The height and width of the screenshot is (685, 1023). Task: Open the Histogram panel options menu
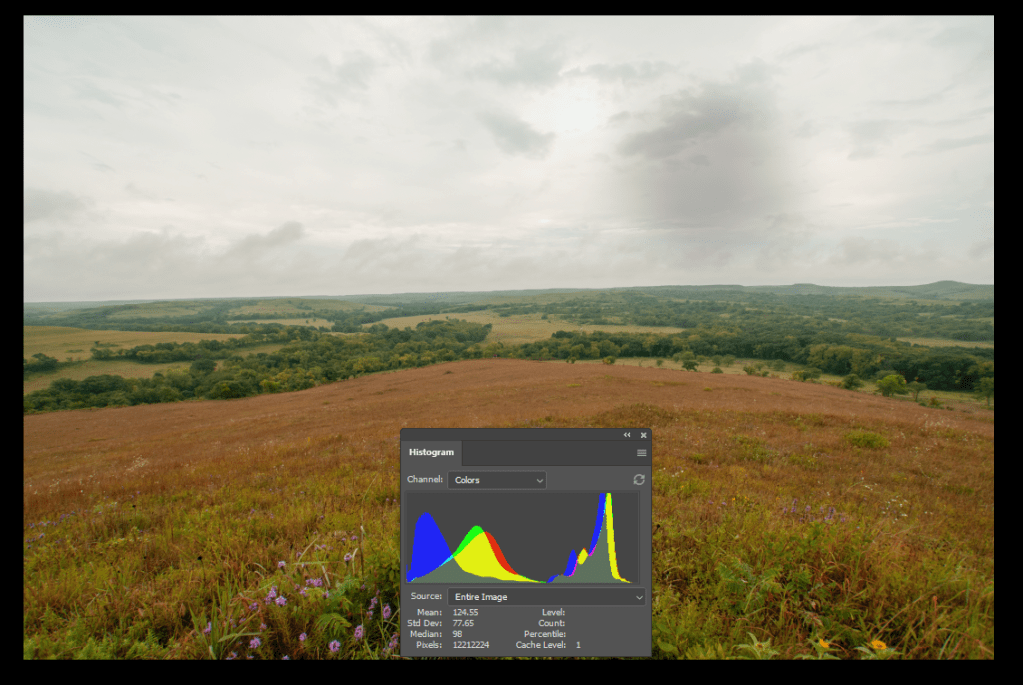[x=641, y=453]
